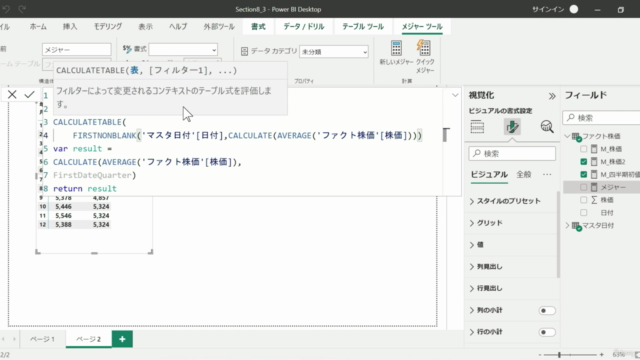
Task: Click the zoom-out minus icon in status bar
Action: point(540,355)
